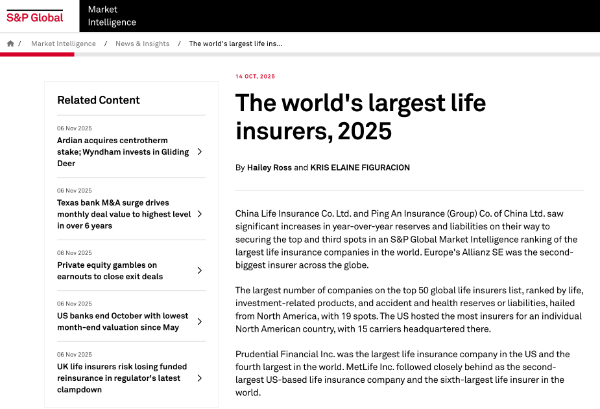Viewport: 600px width, 409px height.
Task: Select the current page breadcrumb 'The world's largest life ins...'
Action: (x=236, y=44)
